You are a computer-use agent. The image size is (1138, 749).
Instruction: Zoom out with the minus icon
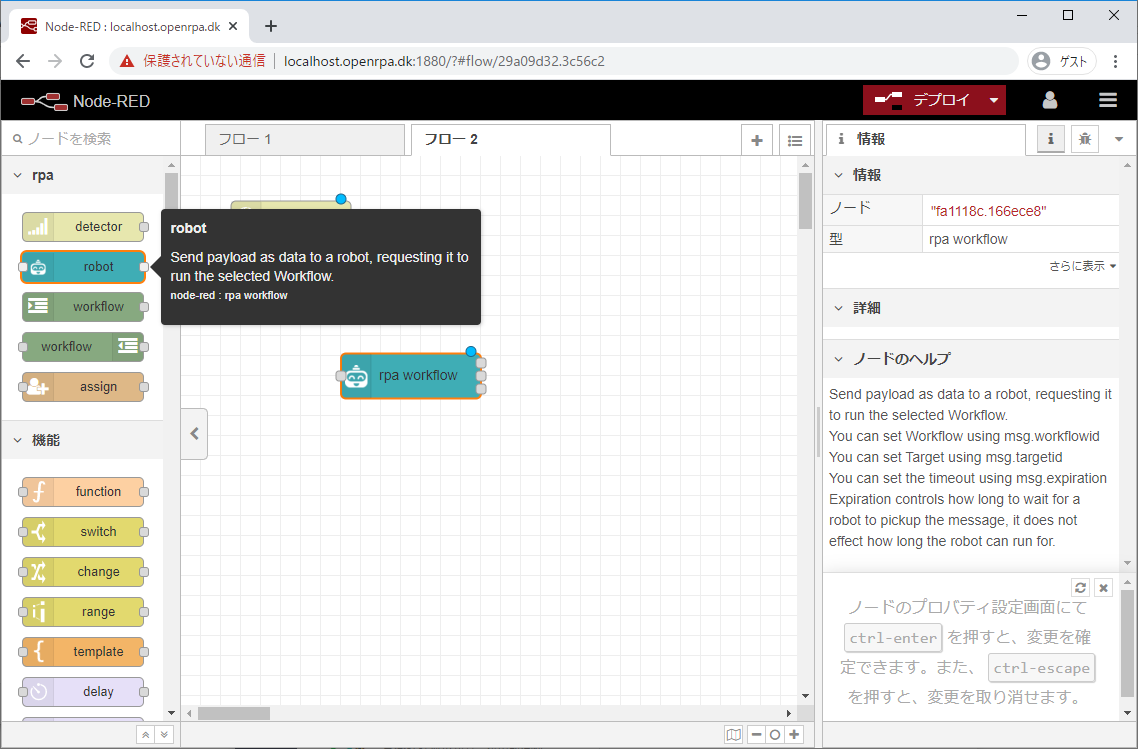(756, 734)
